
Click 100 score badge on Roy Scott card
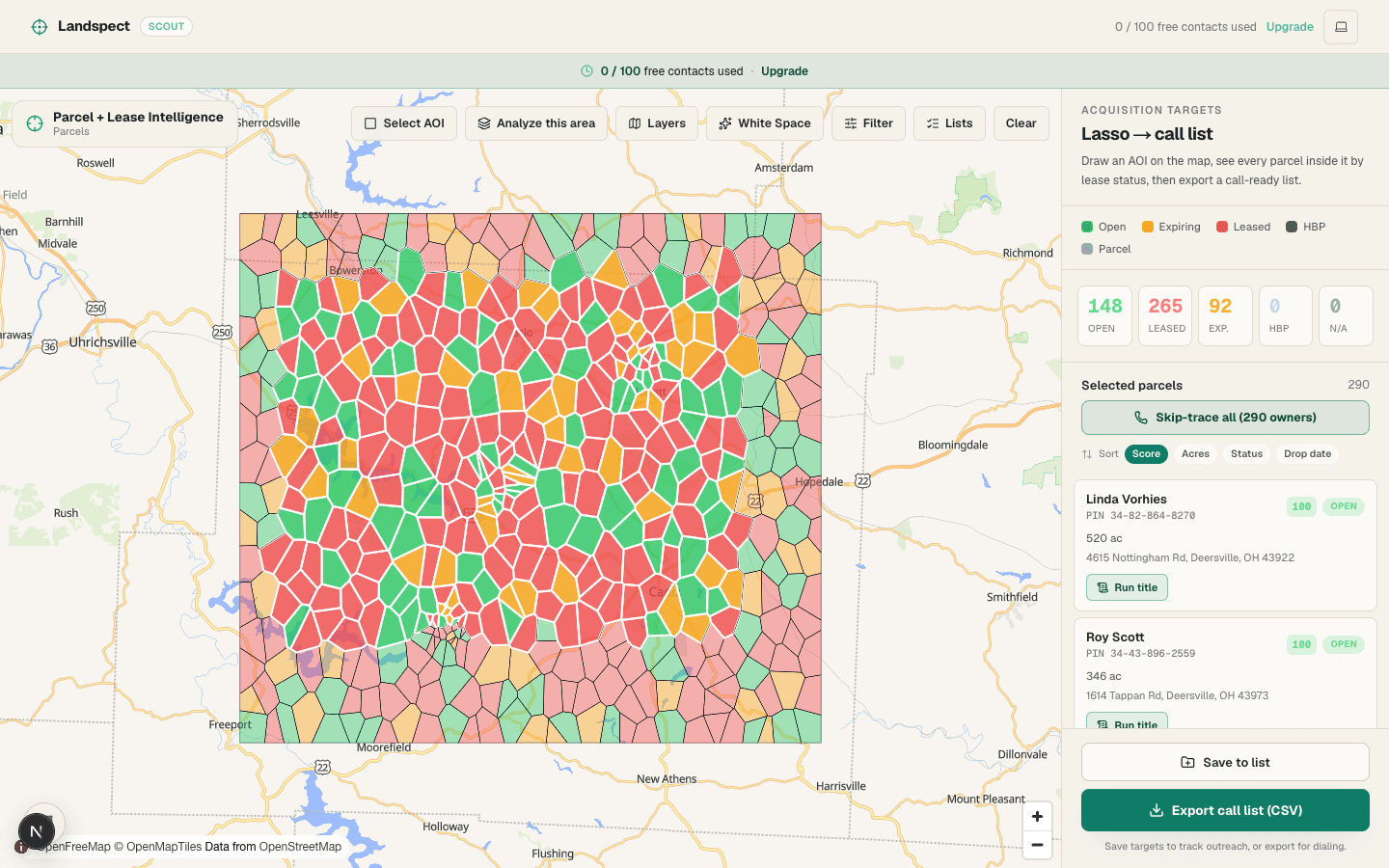[x=1301, y=644]
